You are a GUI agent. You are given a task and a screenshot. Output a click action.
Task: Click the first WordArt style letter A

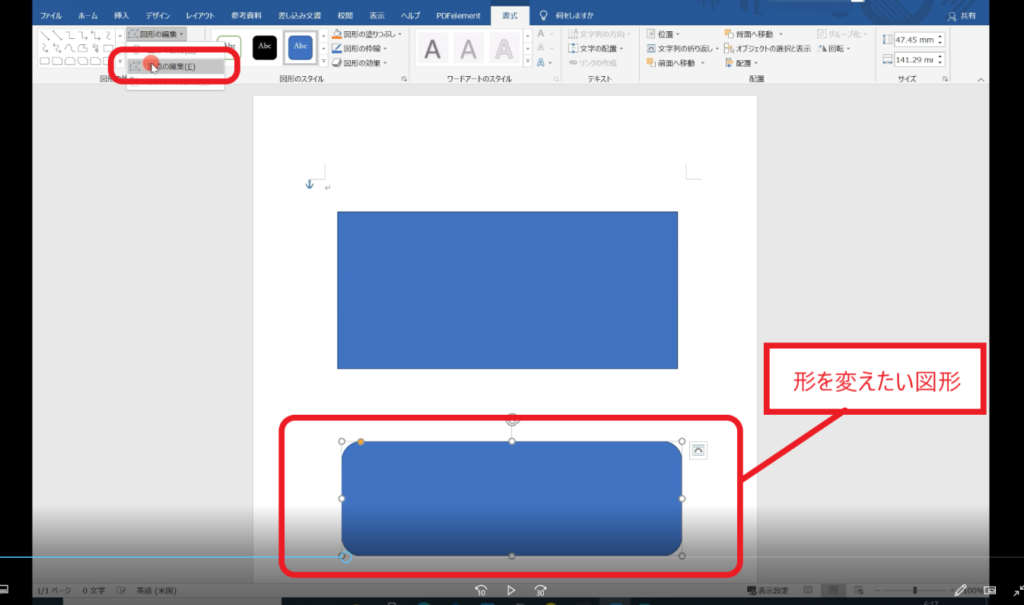[x=432, y=48]
